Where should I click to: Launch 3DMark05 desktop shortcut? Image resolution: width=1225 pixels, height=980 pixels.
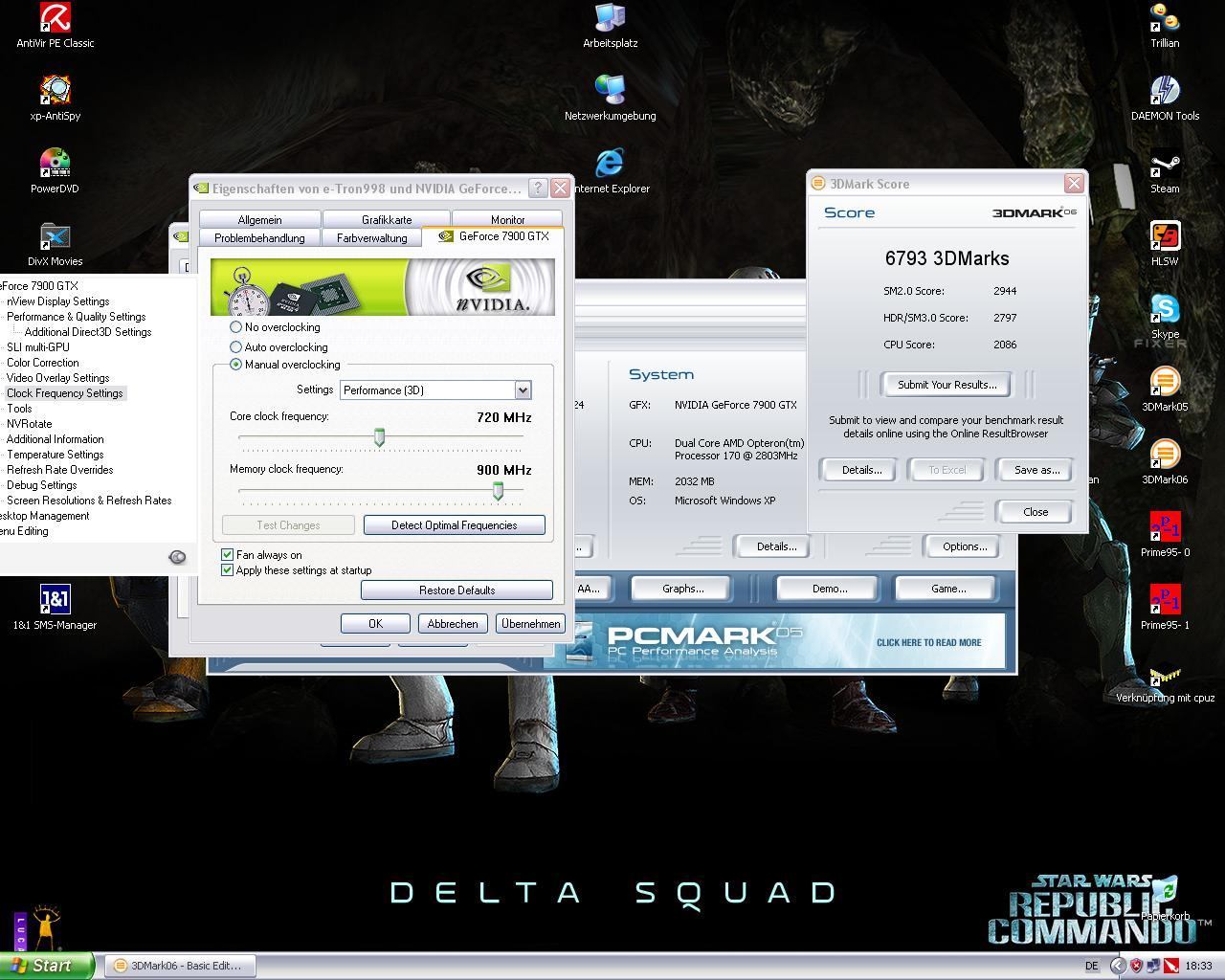pyautogui.click(x=1165, y=389)
